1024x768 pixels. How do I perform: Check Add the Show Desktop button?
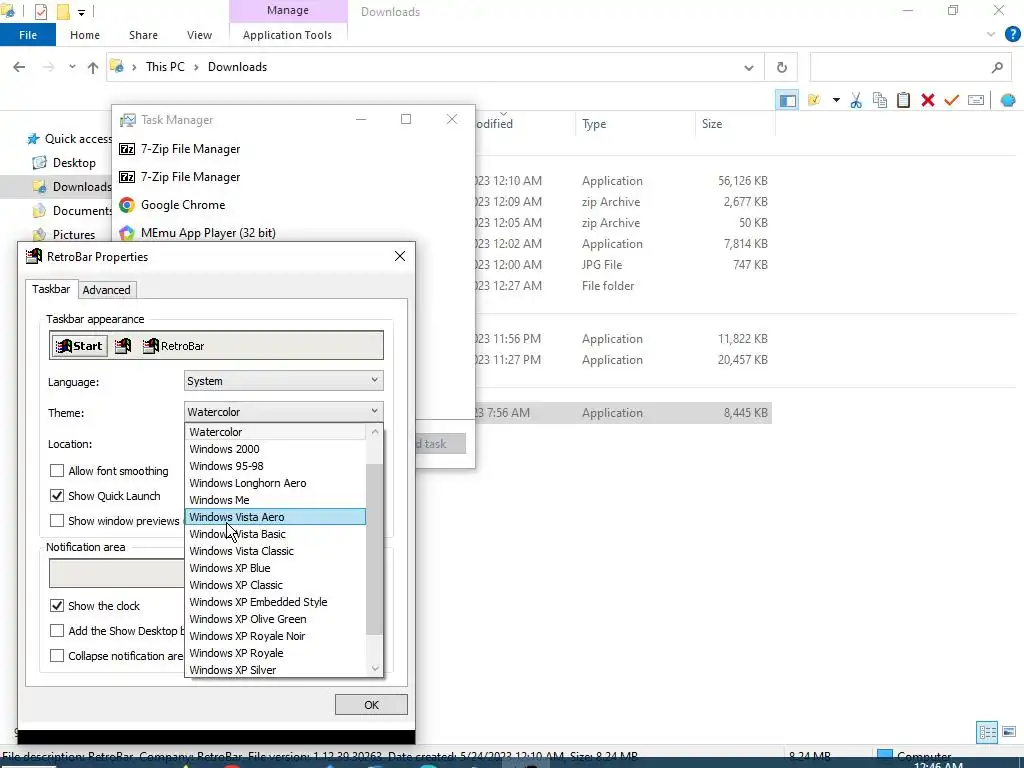[57, 630]
